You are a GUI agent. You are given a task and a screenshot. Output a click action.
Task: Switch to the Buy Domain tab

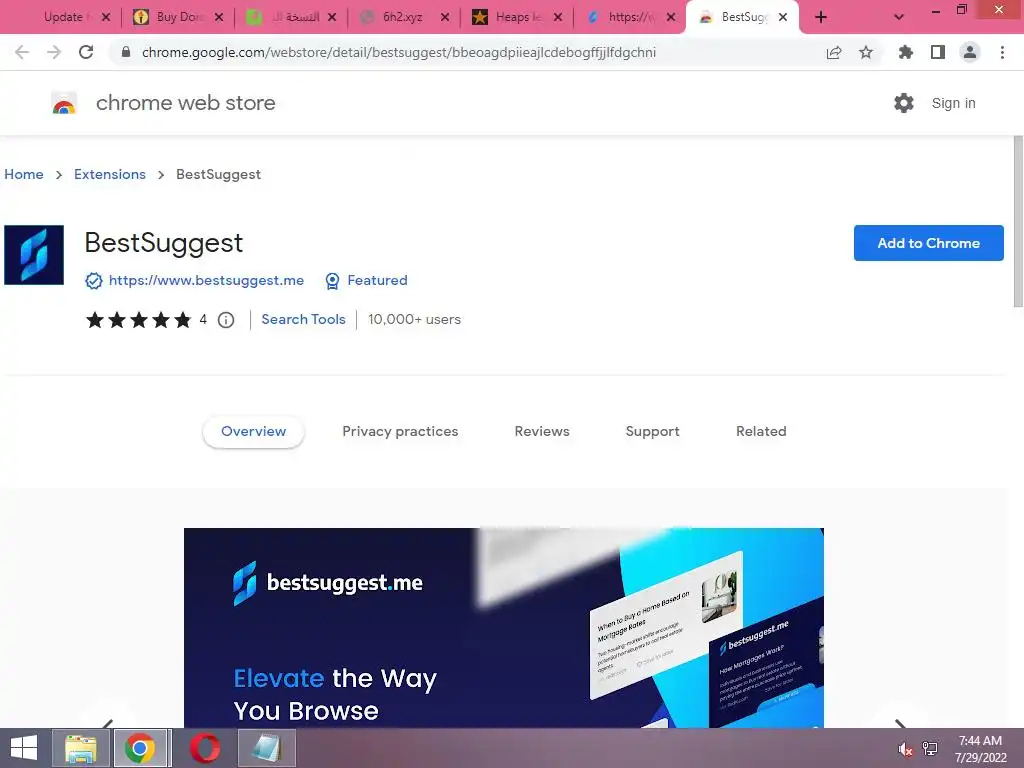[x=178, y=17]
